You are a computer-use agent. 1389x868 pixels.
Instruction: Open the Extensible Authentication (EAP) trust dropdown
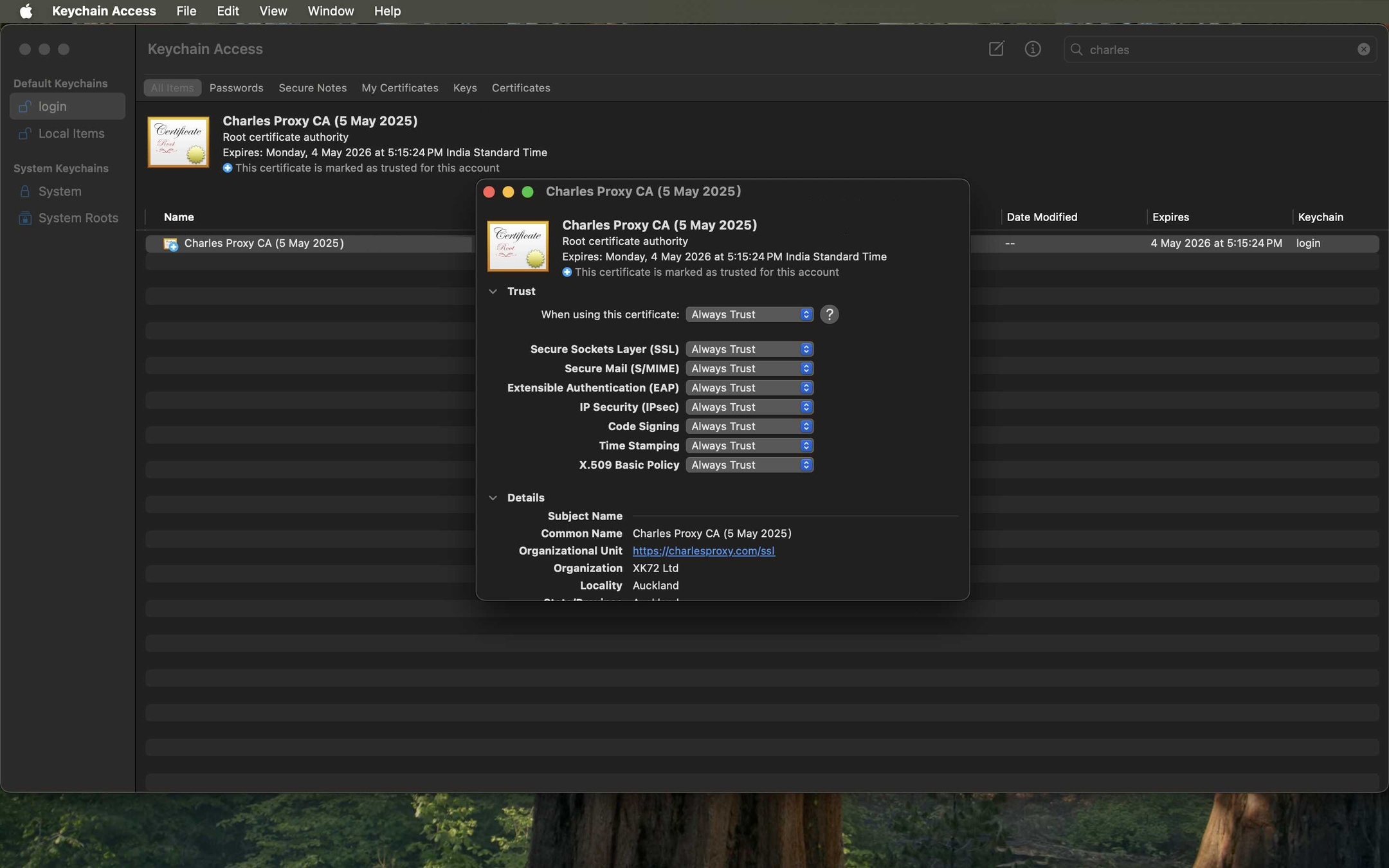click(749, 388)
